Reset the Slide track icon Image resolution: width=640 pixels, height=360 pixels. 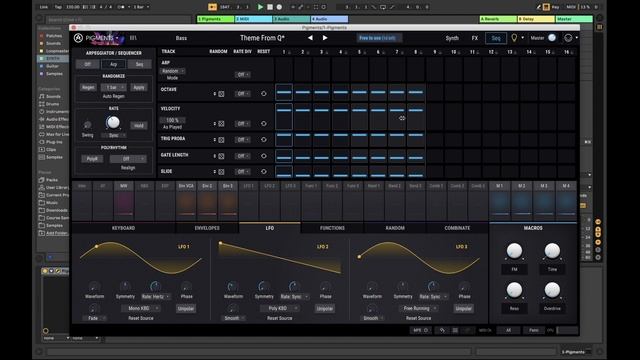pos(264,172)
